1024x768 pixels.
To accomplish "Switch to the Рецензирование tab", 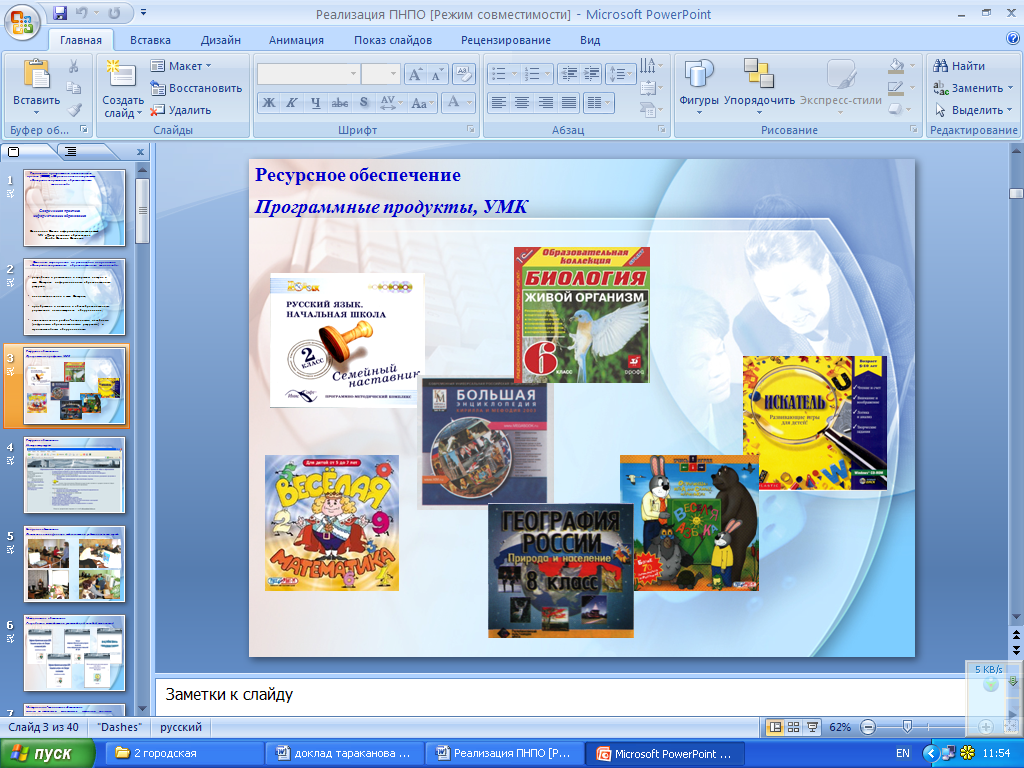I will coord(506,40).
